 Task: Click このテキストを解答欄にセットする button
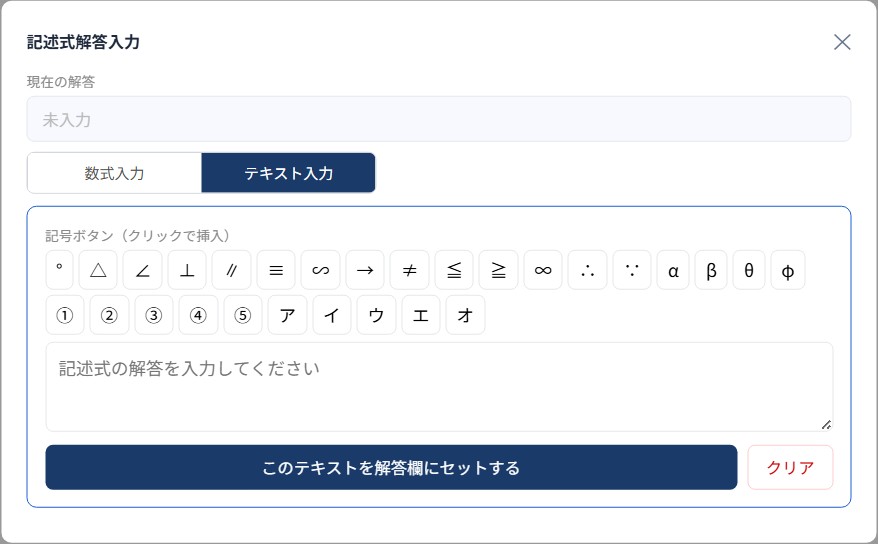[391, 467]
